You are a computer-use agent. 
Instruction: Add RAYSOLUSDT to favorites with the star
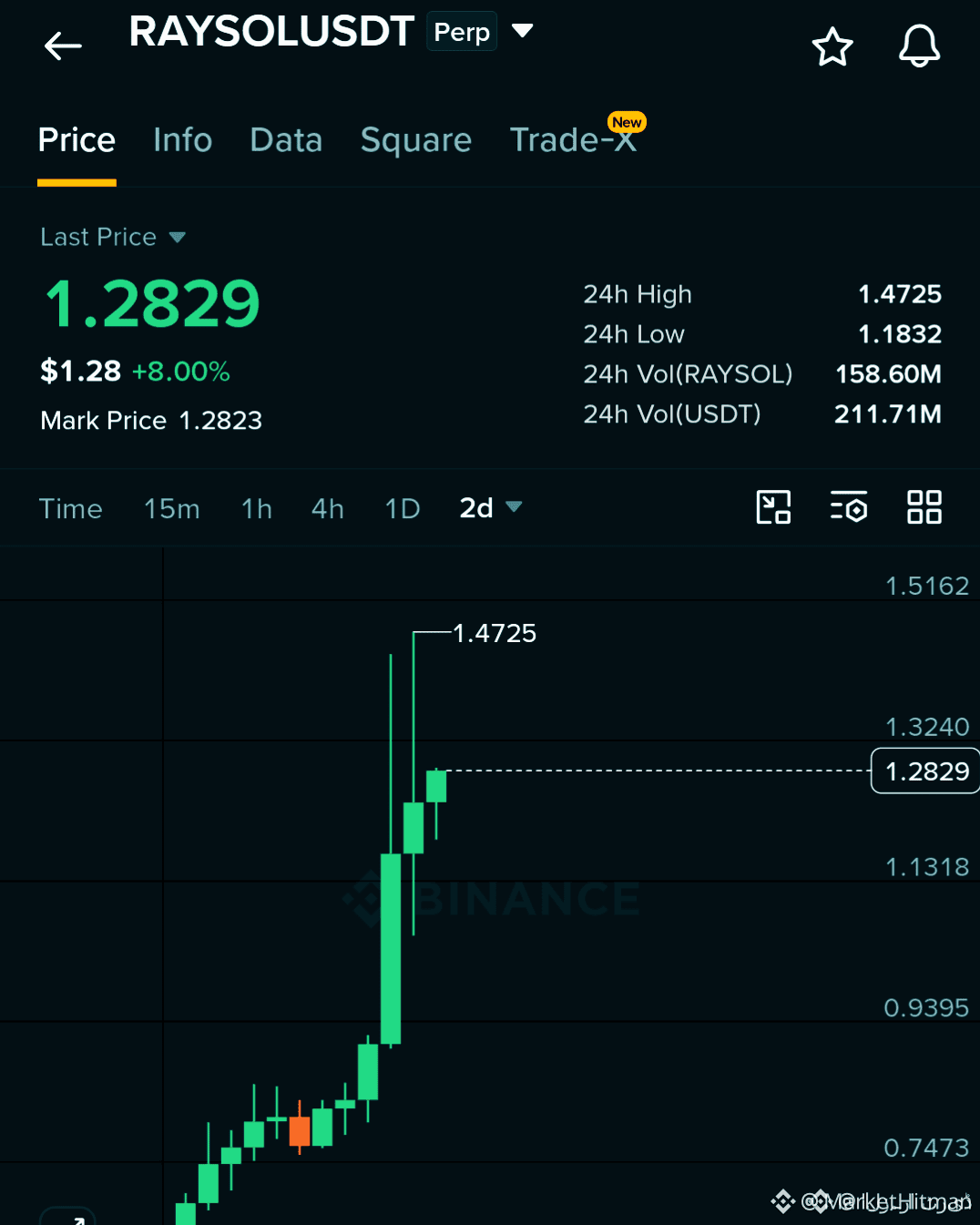click(832, 46)
